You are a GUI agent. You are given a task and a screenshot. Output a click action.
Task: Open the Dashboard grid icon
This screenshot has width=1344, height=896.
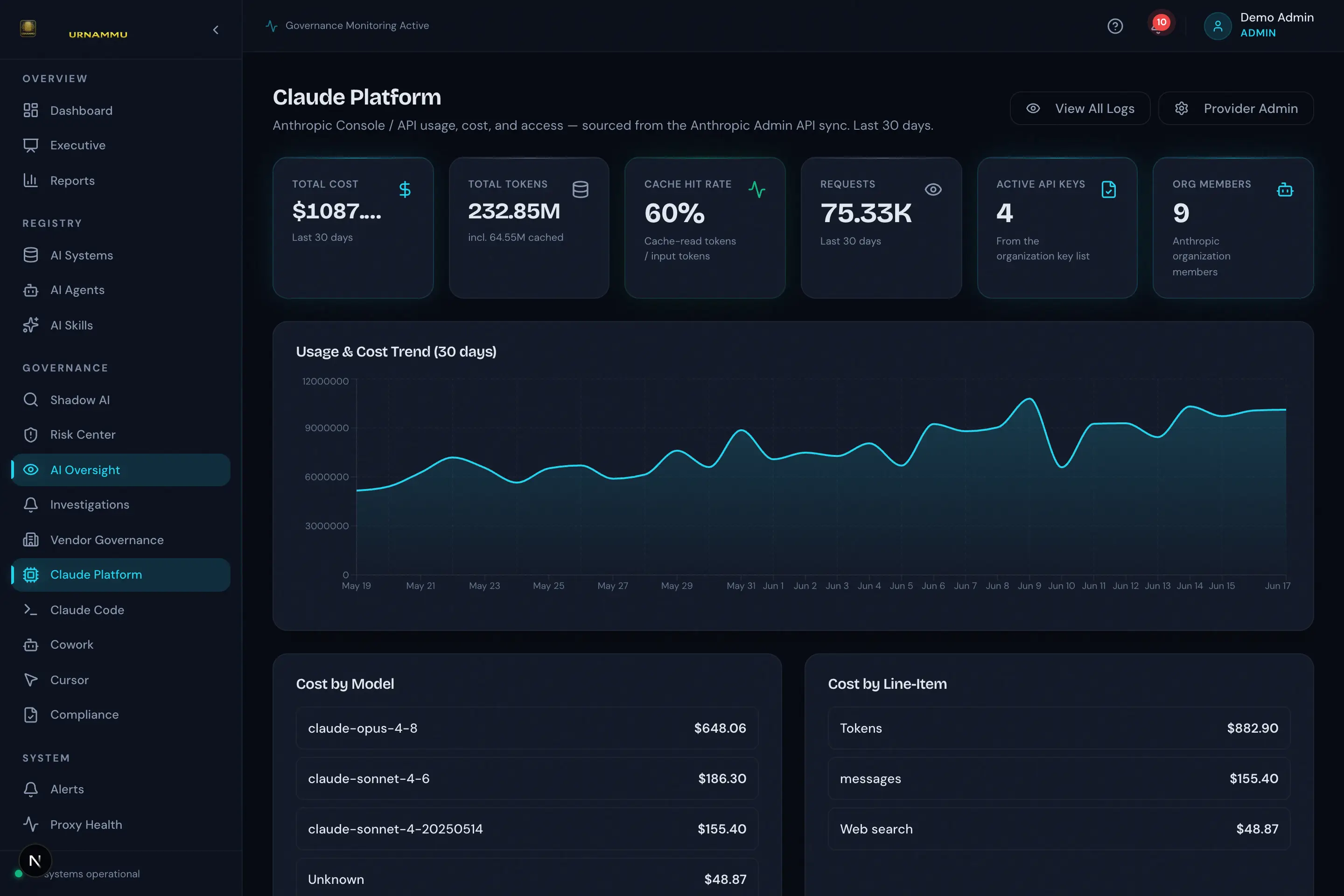click(31, 110)
